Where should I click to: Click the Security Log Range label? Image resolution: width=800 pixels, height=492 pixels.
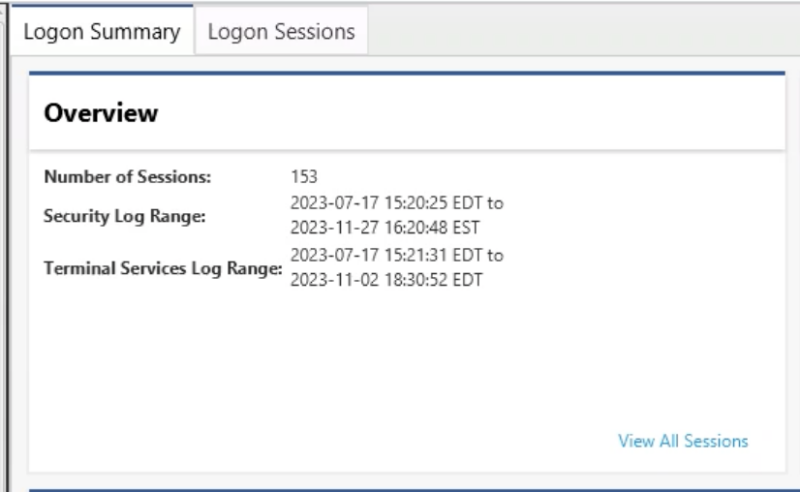point(124,216)
